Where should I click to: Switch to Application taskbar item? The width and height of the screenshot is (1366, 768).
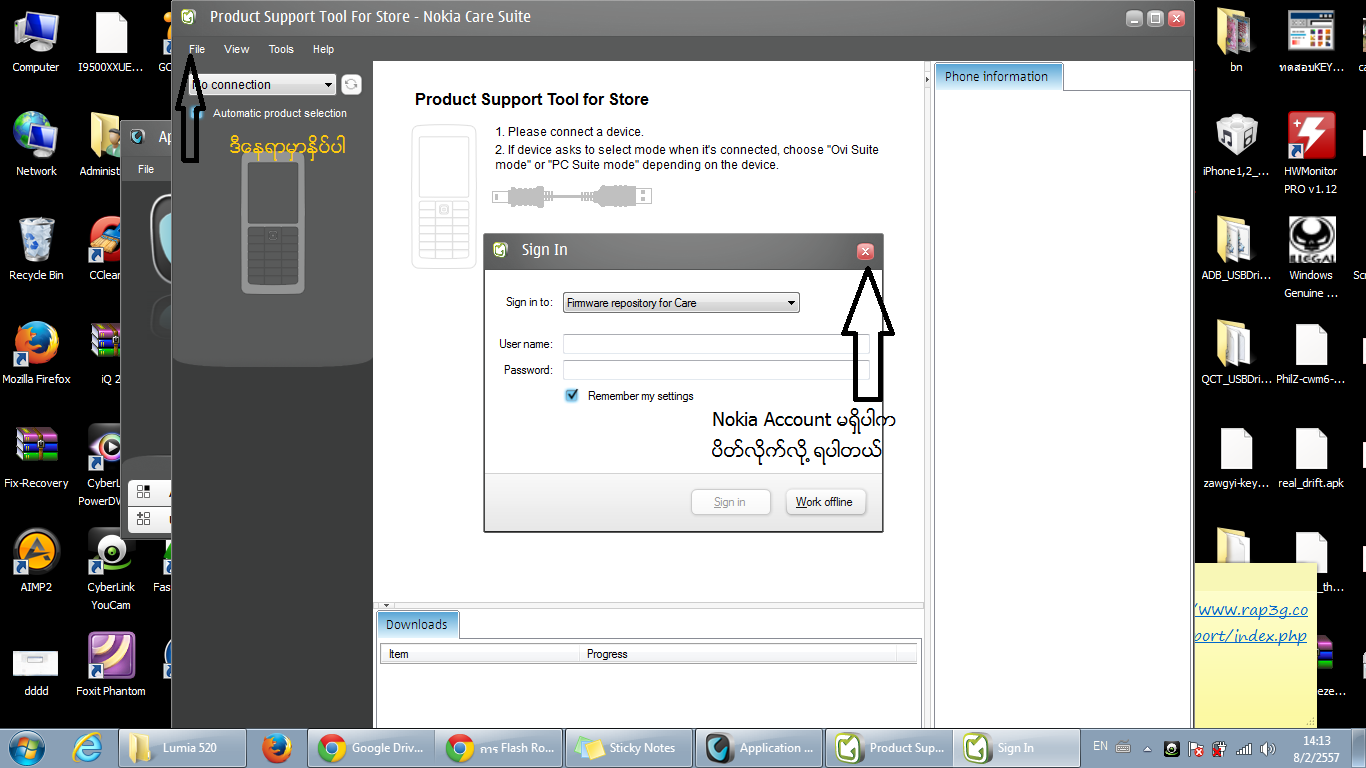click(x=758, y=748)
